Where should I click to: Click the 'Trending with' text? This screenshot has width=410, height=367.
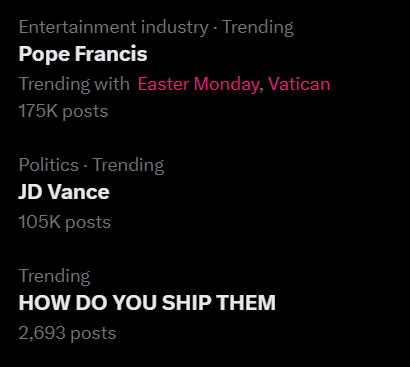coord(74,84)
